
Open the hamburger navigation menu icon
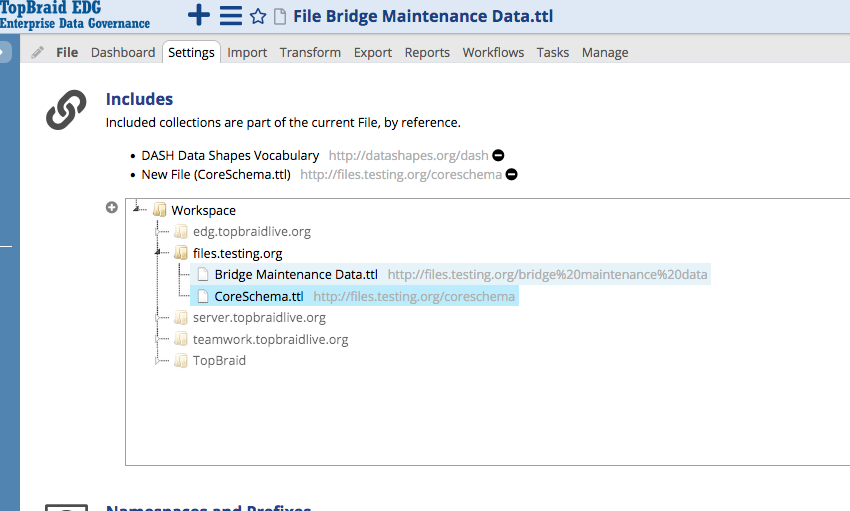pos(231,16)
